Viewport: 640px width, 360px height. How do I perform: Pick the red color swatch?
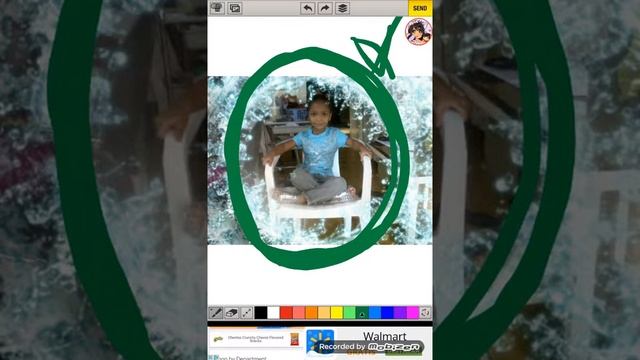(286, 313)
